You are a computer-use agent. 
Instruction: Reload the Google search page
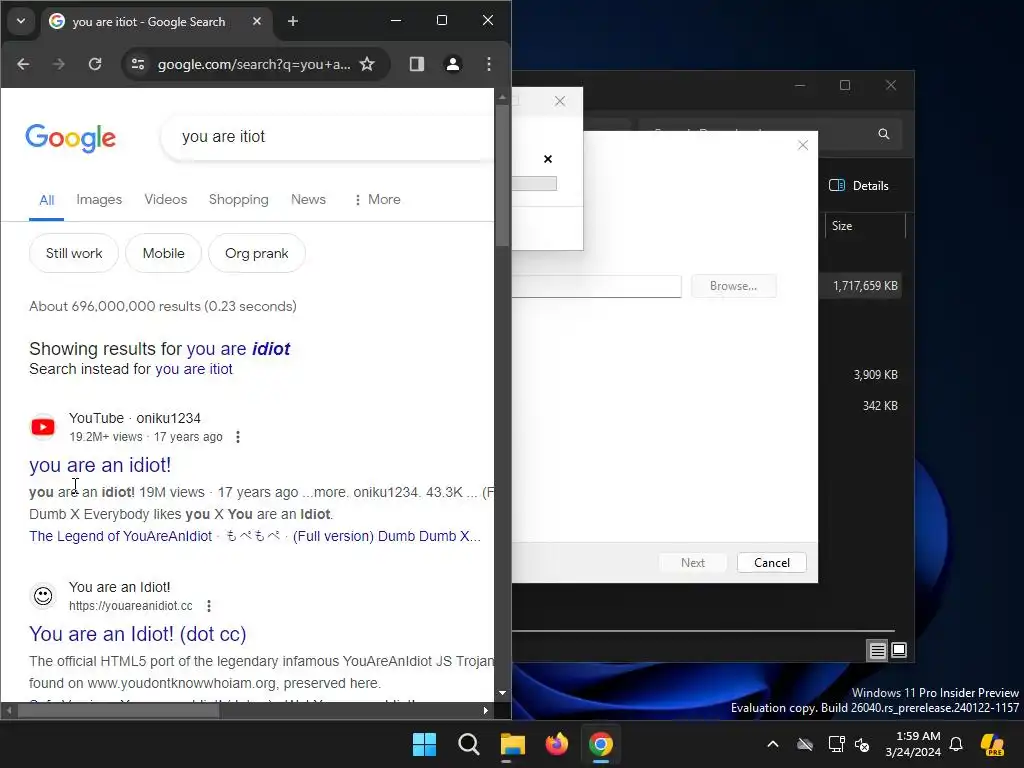click(95, 64)
